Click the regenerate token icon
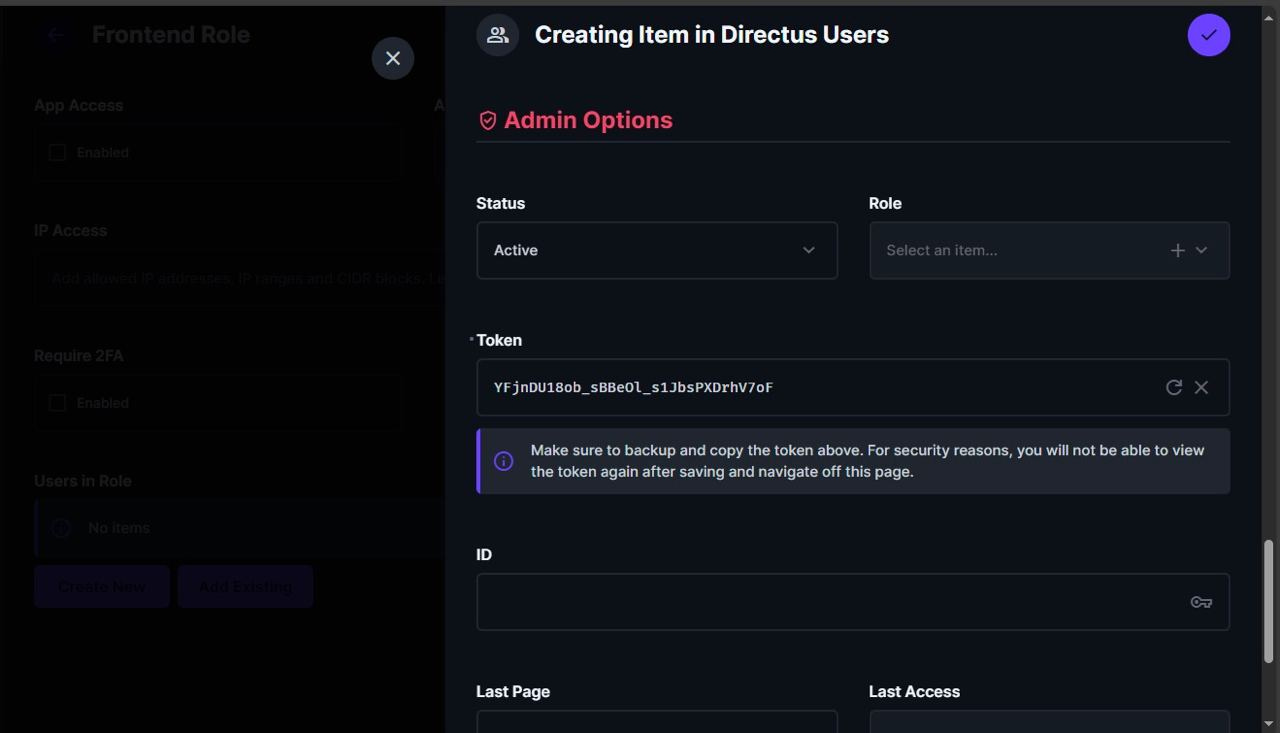This screenshot has width=1280, height=733. (x=1174, y=387)
